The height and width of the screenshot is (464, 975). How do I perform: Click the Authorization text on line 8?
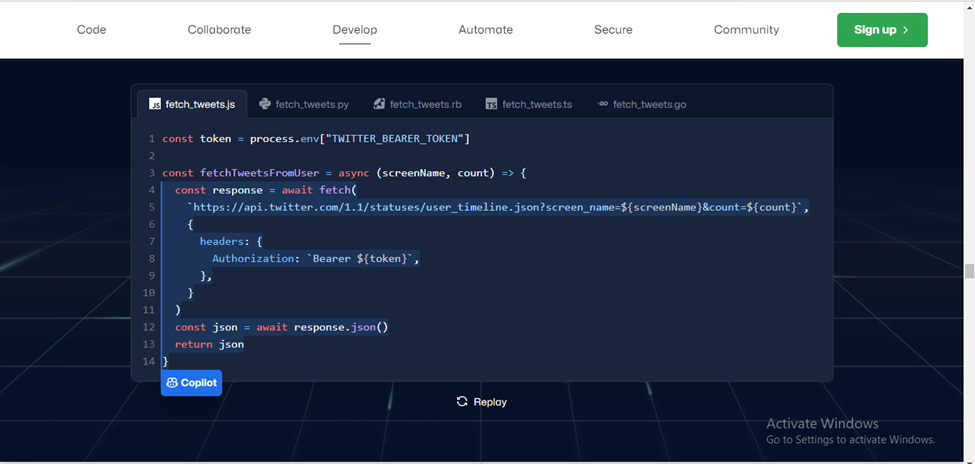click(x=253, y=258)
